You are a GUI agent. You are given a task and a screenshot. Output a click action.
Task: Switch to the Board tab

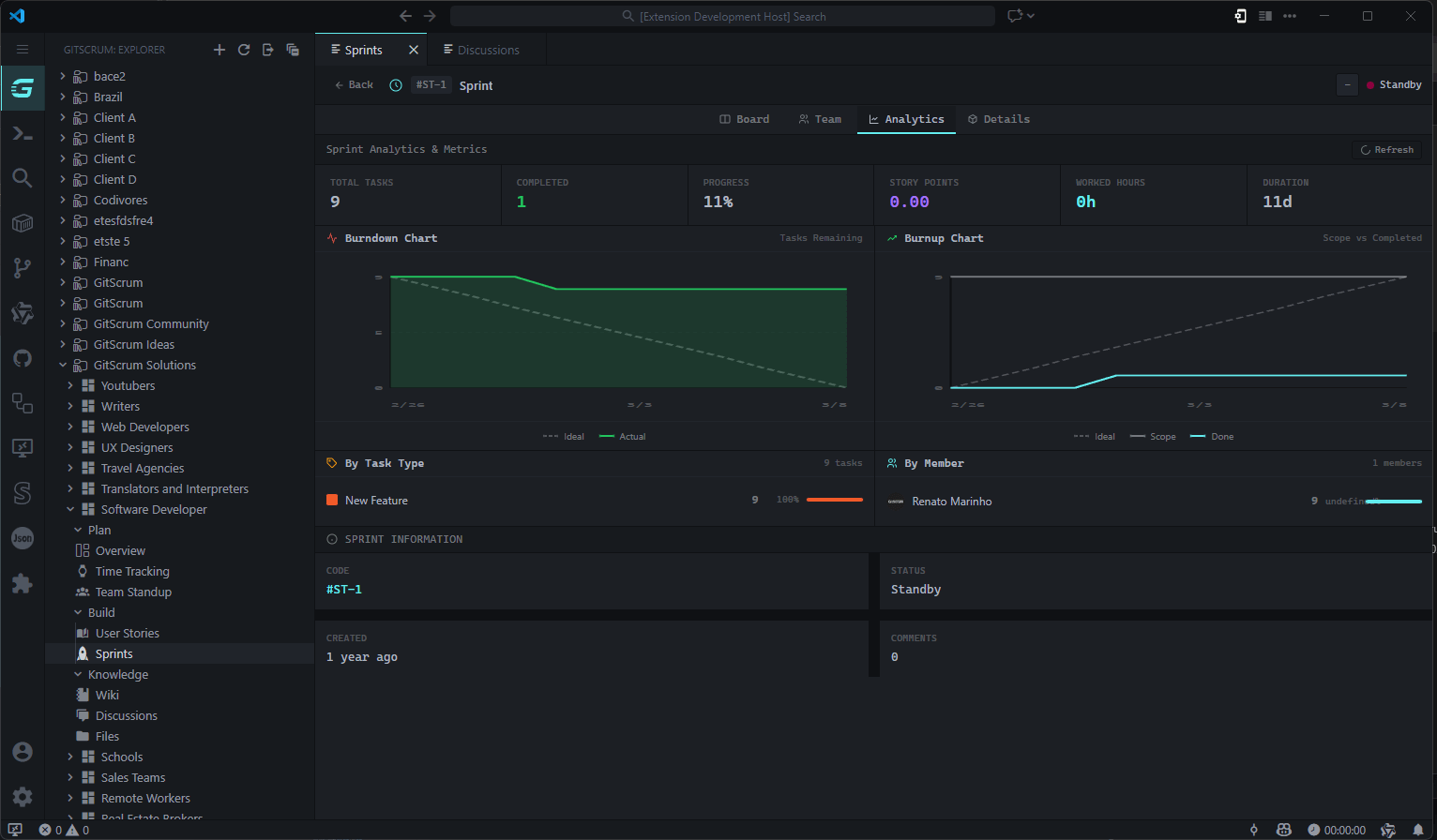point(744,119)
